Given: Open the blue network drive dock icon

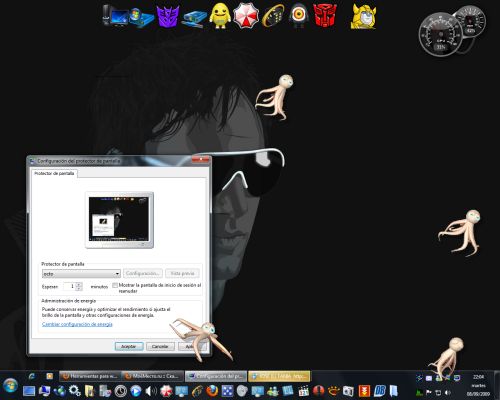Looking at the screenshot, I should pos(194,18).
